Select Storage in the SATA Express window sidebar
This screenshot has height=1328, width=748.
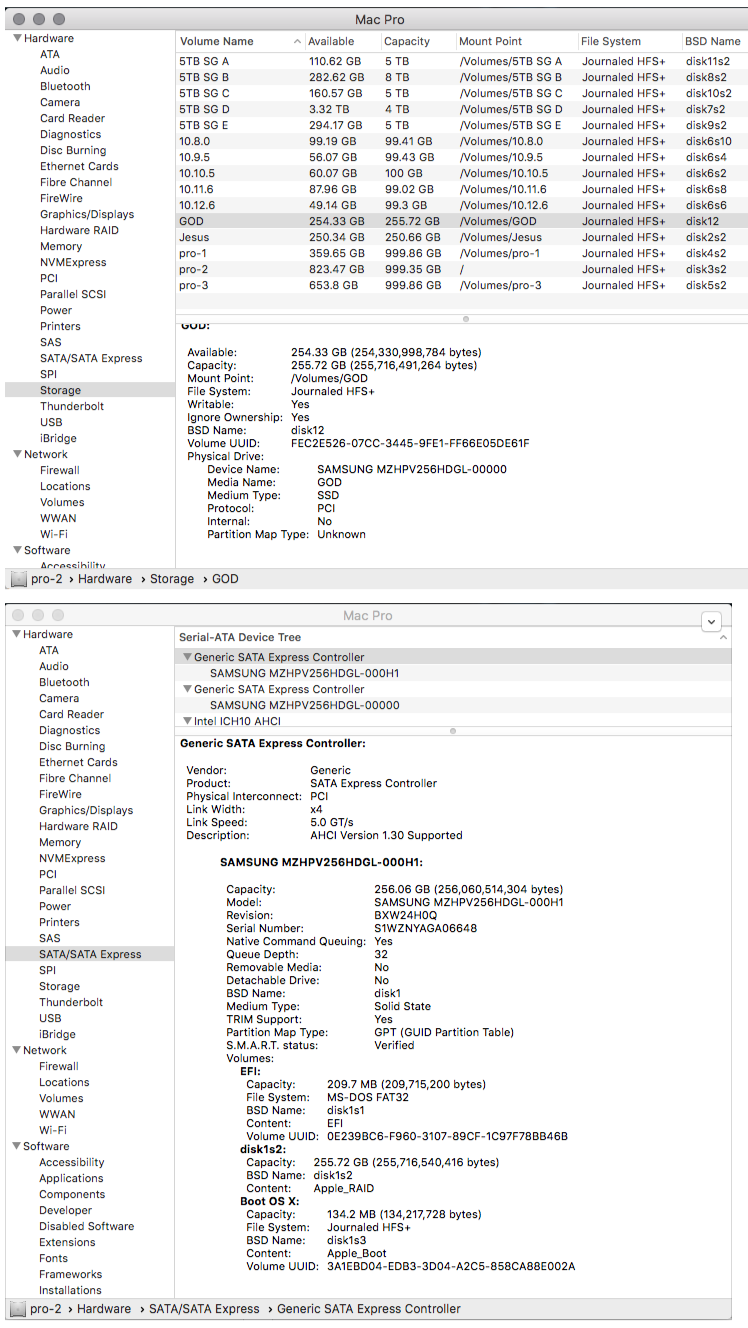59,986
